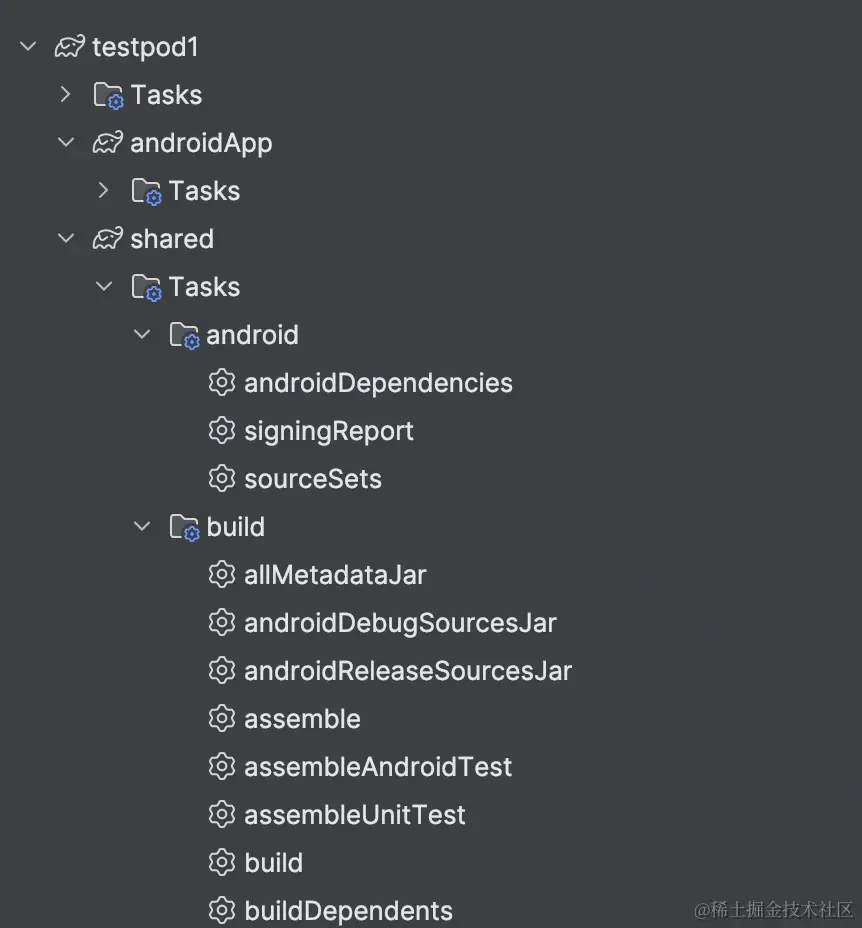Click the Gradle elephant icon beside testpod1

pos(70,47)
